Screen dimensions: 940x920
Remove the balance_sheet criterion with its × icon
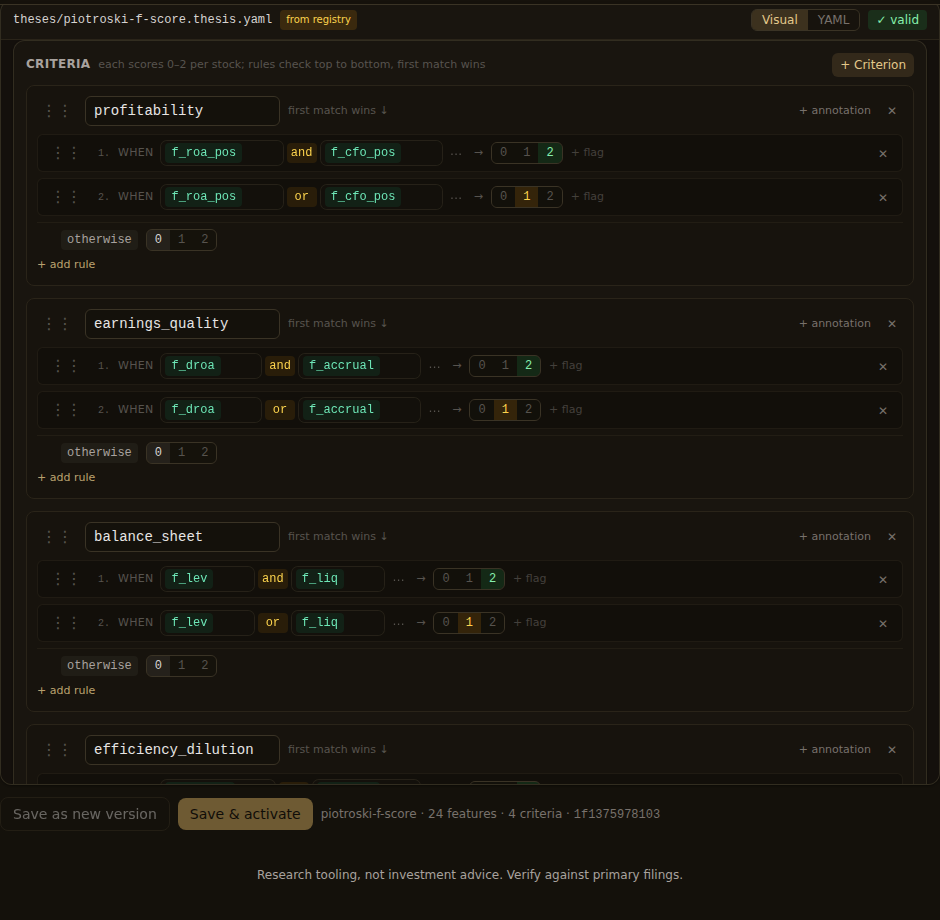pyautogui.click(x=892, y=537)
